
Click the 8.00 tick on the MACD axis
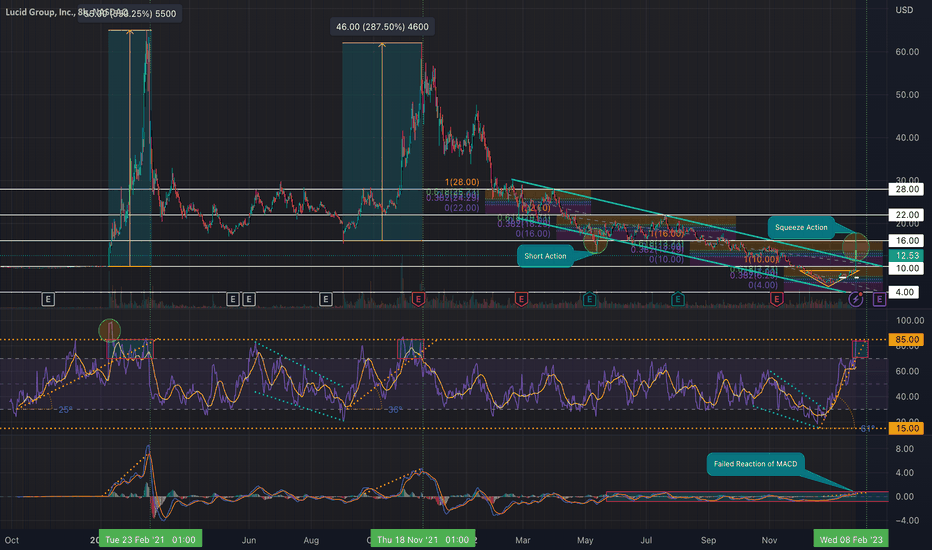pos(904,449)
